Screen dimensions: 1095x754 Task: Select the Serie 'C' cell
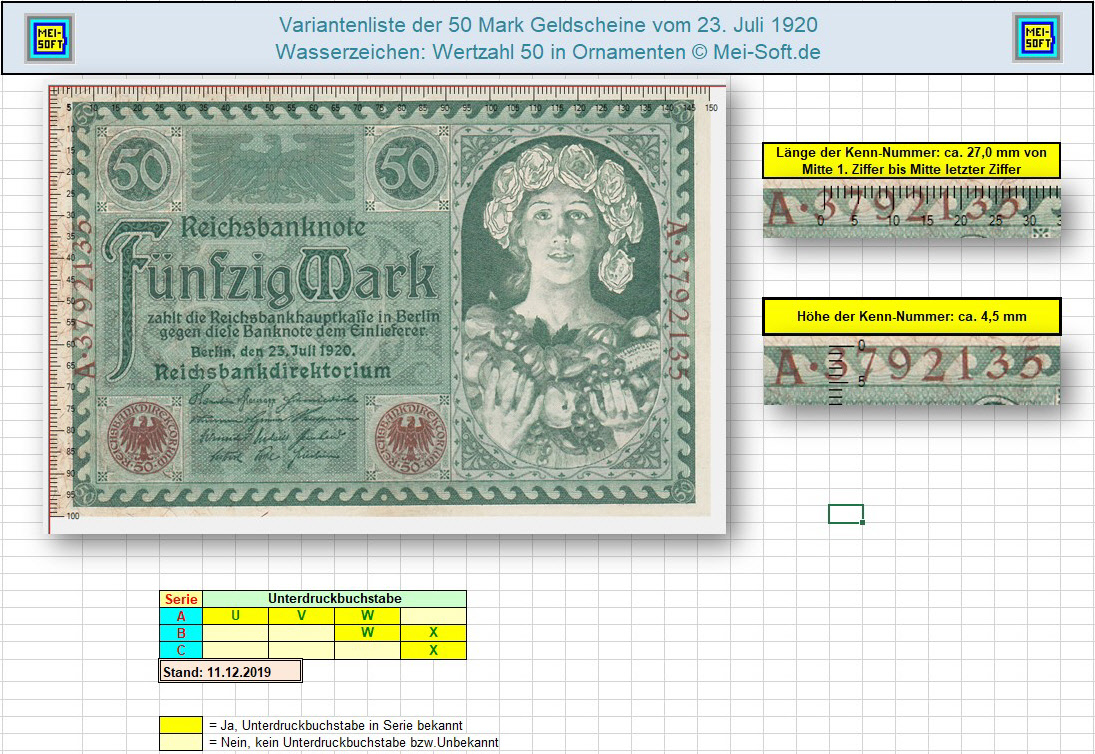181,650
